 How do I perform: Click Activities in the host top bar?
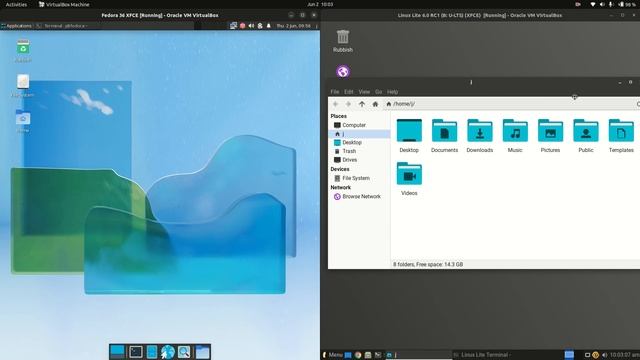tap(16, 4)
